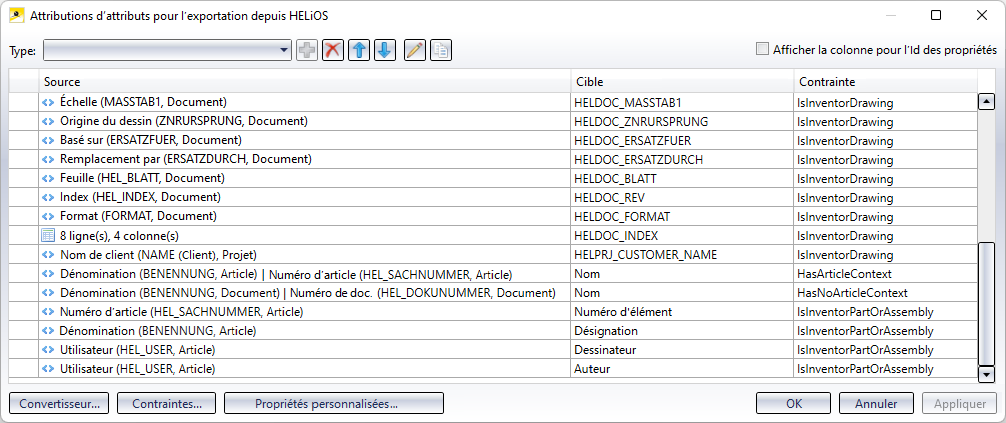
Task: Click the pencil edit icon
Action: coord(415,50)
